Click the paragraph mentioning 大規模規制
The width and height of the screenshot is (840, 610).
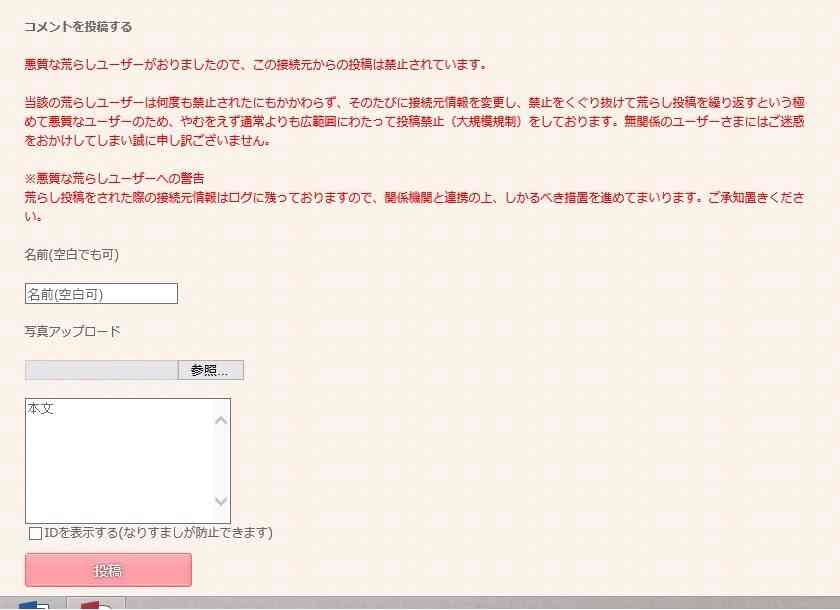[x=415, y=122]
